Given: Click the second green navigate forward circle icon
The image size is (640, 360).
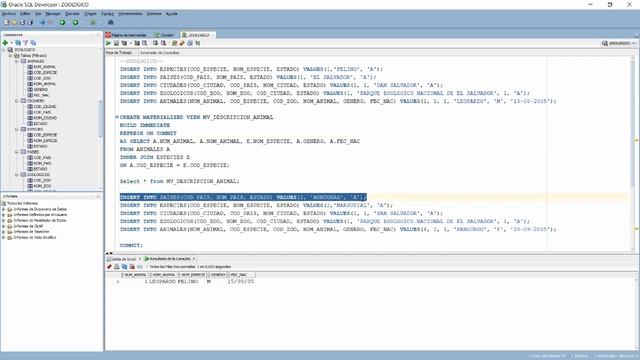Looking at the screenshot, I should (x=76, y=22).
